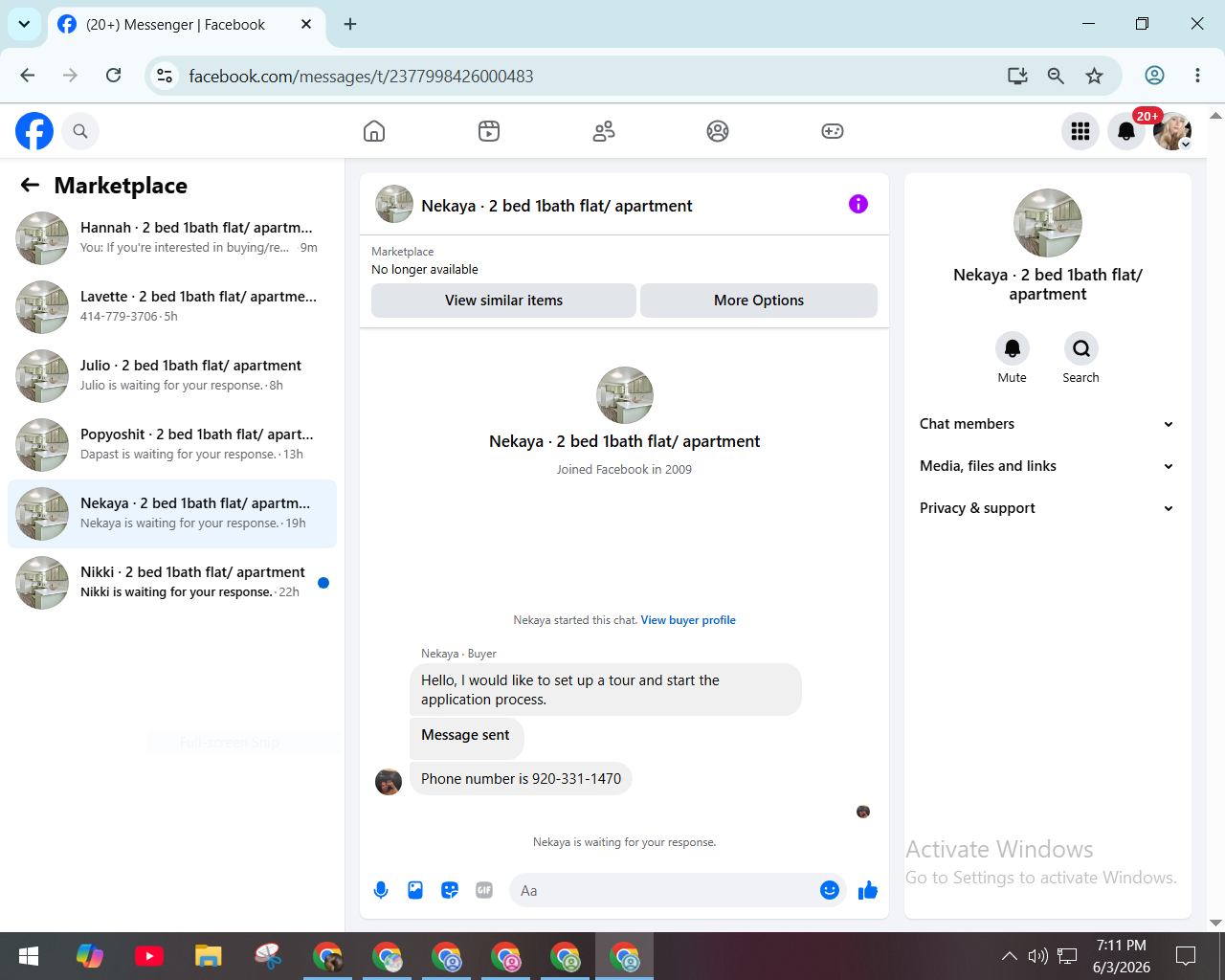This screenshot has width=1225, height=980.
Task: Choose a GIF icon
Action: [484, 890]
